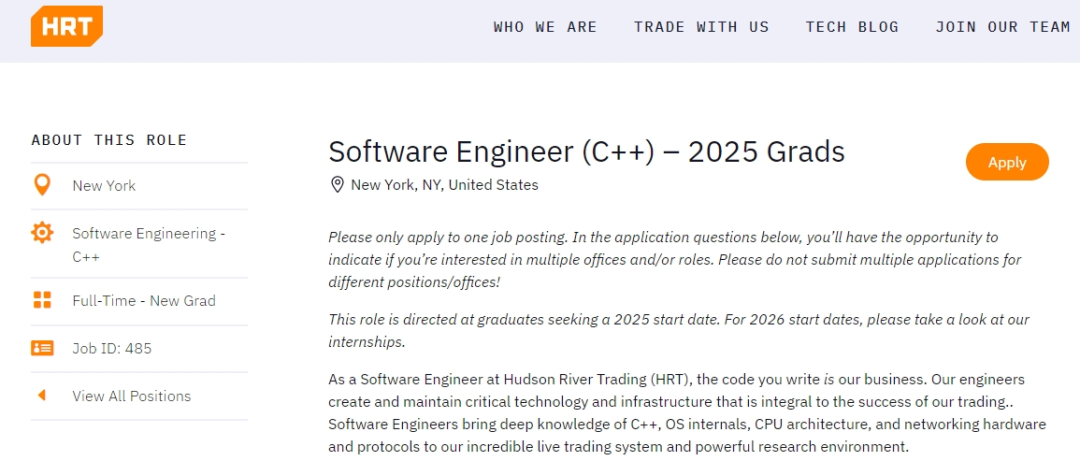Open the WHO WE ARE menu
The image size is (1080, 461).
click(x=545, y=27)
